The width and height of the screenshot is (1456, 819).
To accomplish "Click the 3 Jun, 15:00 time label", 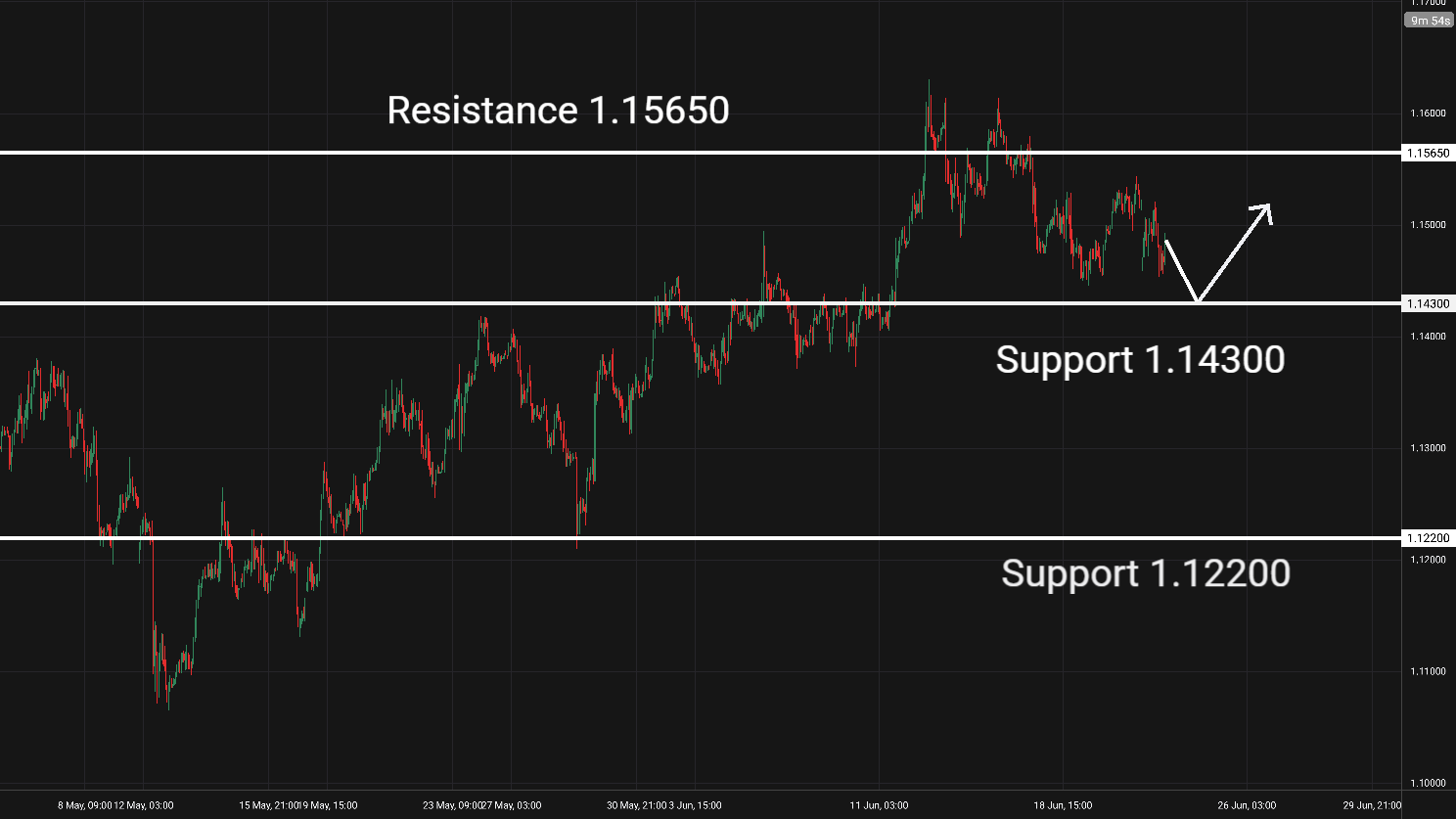I will (696, 806).
